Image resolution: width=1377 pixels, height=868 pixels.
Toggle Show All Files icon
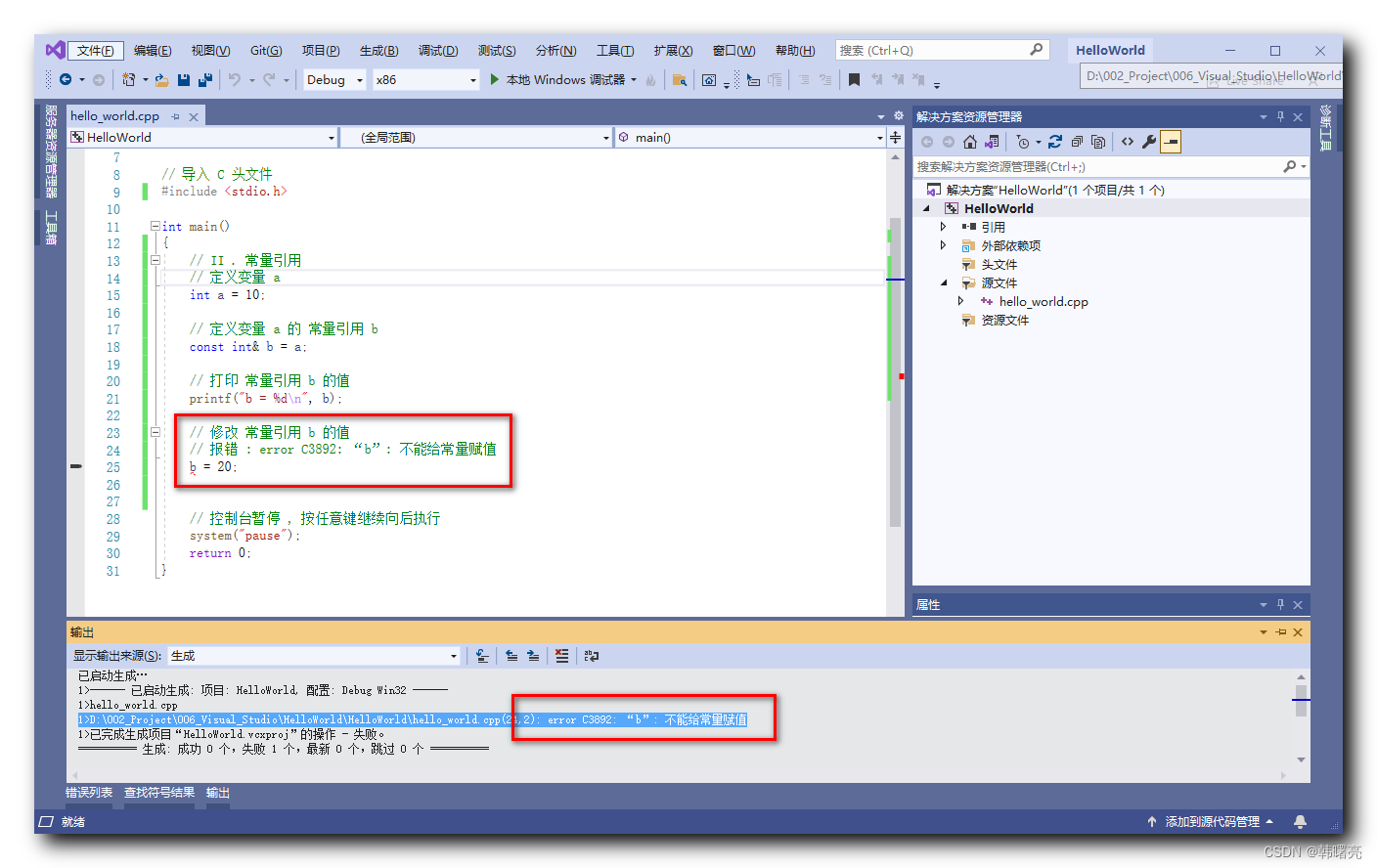[1098, 142]
